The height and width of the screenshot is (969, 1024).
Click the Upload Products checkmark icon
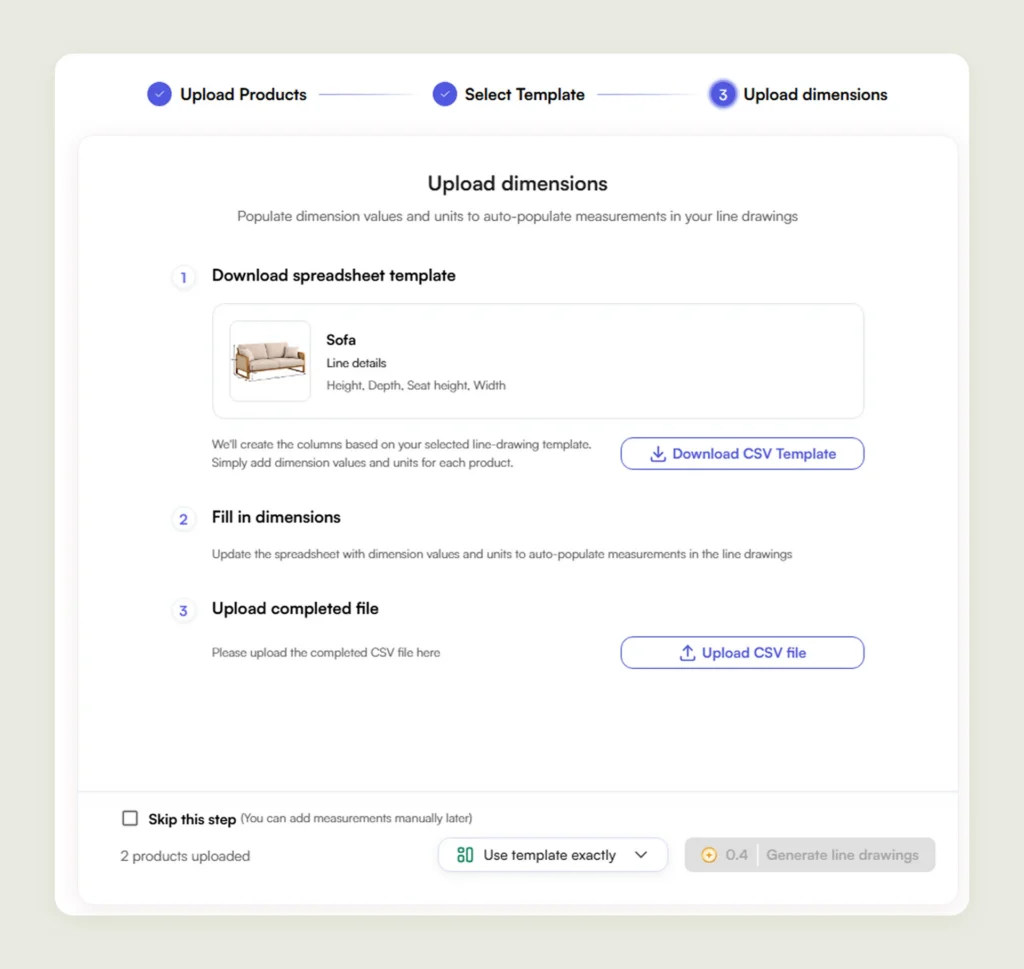tap(159, 94)
